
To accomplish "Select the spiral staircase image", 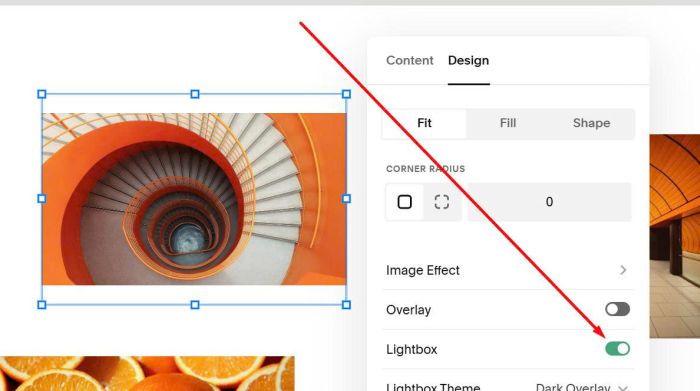I will coord(194,199).
